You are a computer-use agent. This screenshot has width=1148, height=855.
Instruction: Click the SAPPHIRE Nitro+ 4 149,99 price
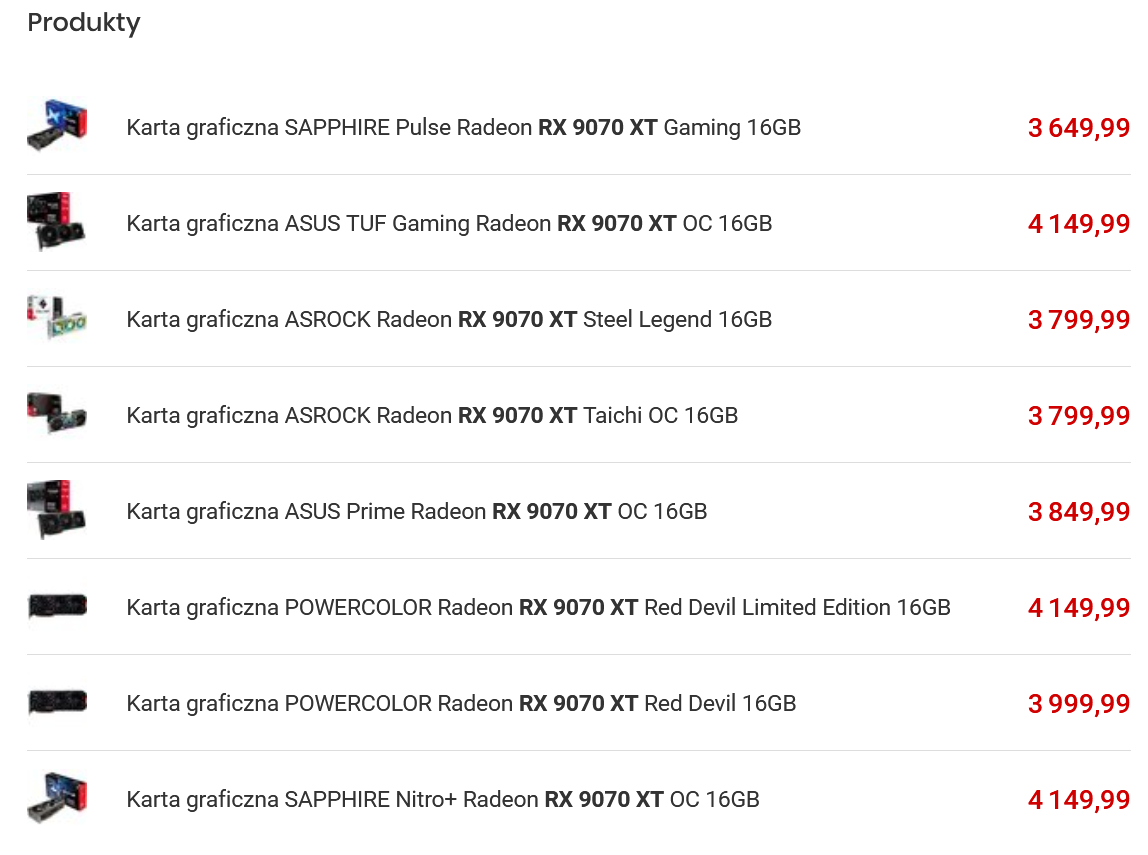pyautogui.click(x=1079, y=800)
